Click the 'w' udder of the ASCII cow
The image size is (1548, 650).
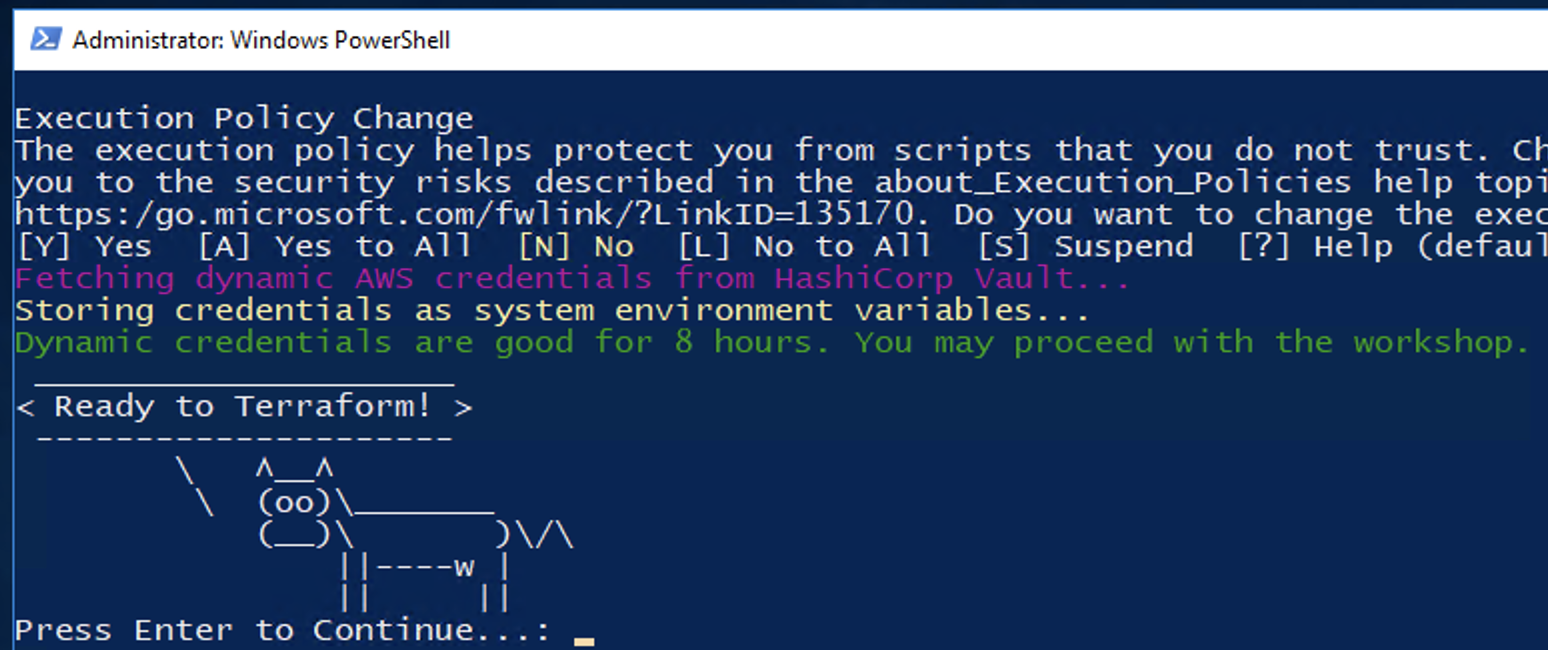[x=464, y=567]
